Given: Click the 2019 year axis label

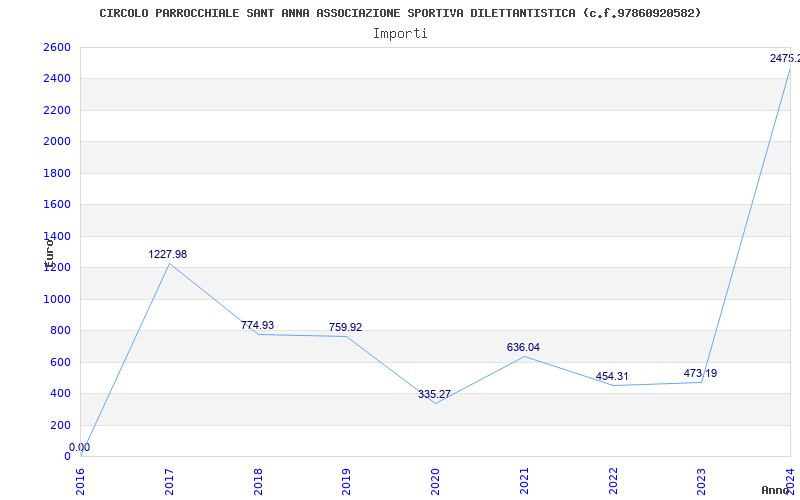Looking at the screenshot, I should tap(346, 480).
